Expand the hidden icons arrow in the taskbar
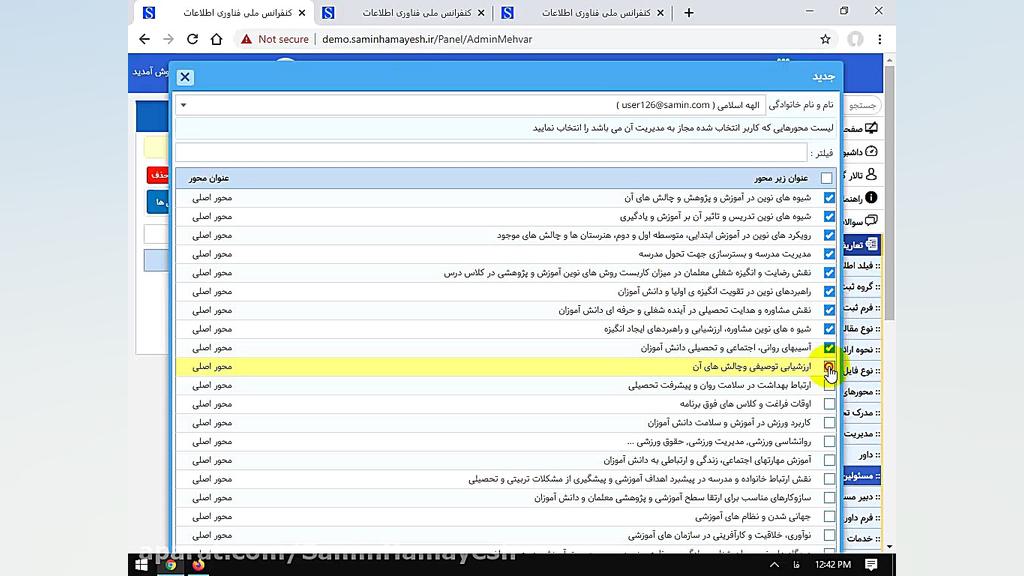 coord(774,564)
